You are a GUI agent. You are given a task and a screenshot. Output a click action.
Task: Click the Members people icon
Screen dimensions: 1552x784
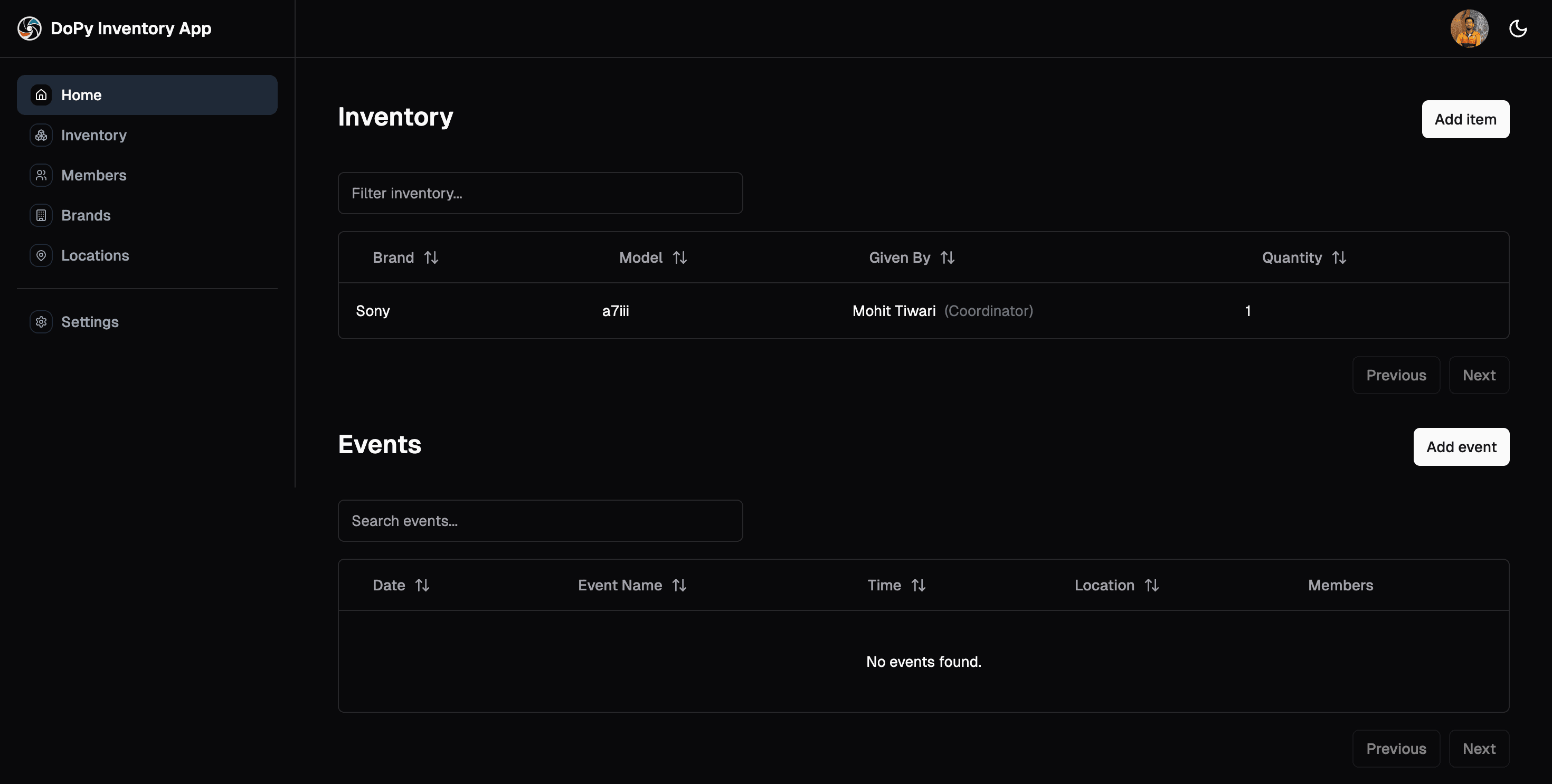point(40,175)
